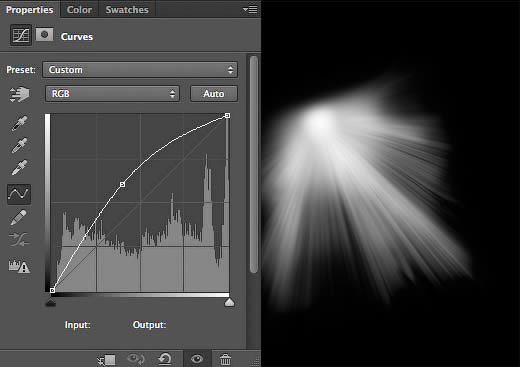The width and height of the screenshot is (520, 367).
Task: Switch to the Properties tab
Action: [29, 10]
